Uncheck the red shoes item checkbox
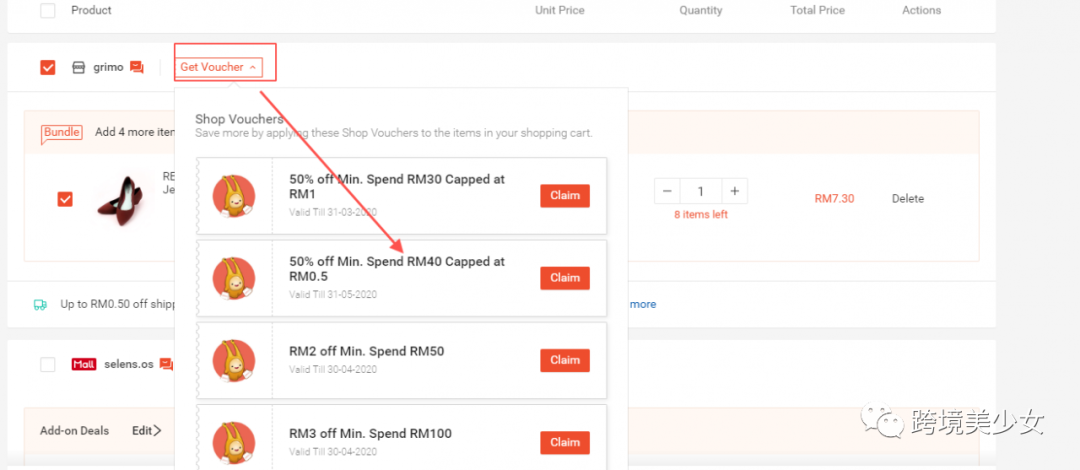 pyautogui.click(x=65, y=199)
